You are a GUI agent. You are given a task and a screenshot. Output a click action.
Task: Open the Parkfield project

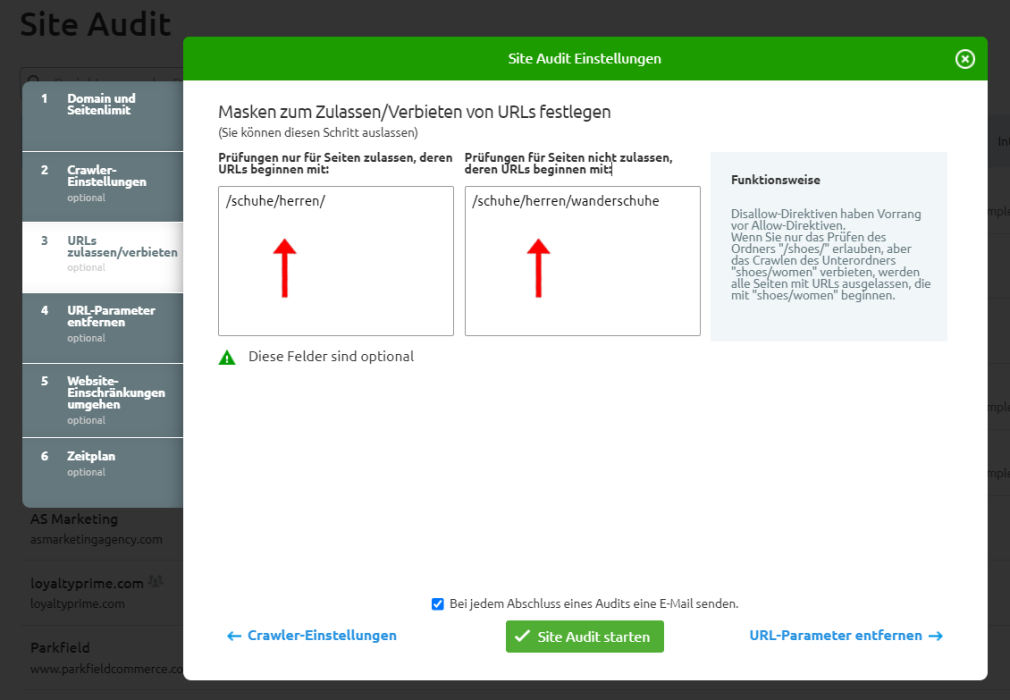click(x=60, y=648)
